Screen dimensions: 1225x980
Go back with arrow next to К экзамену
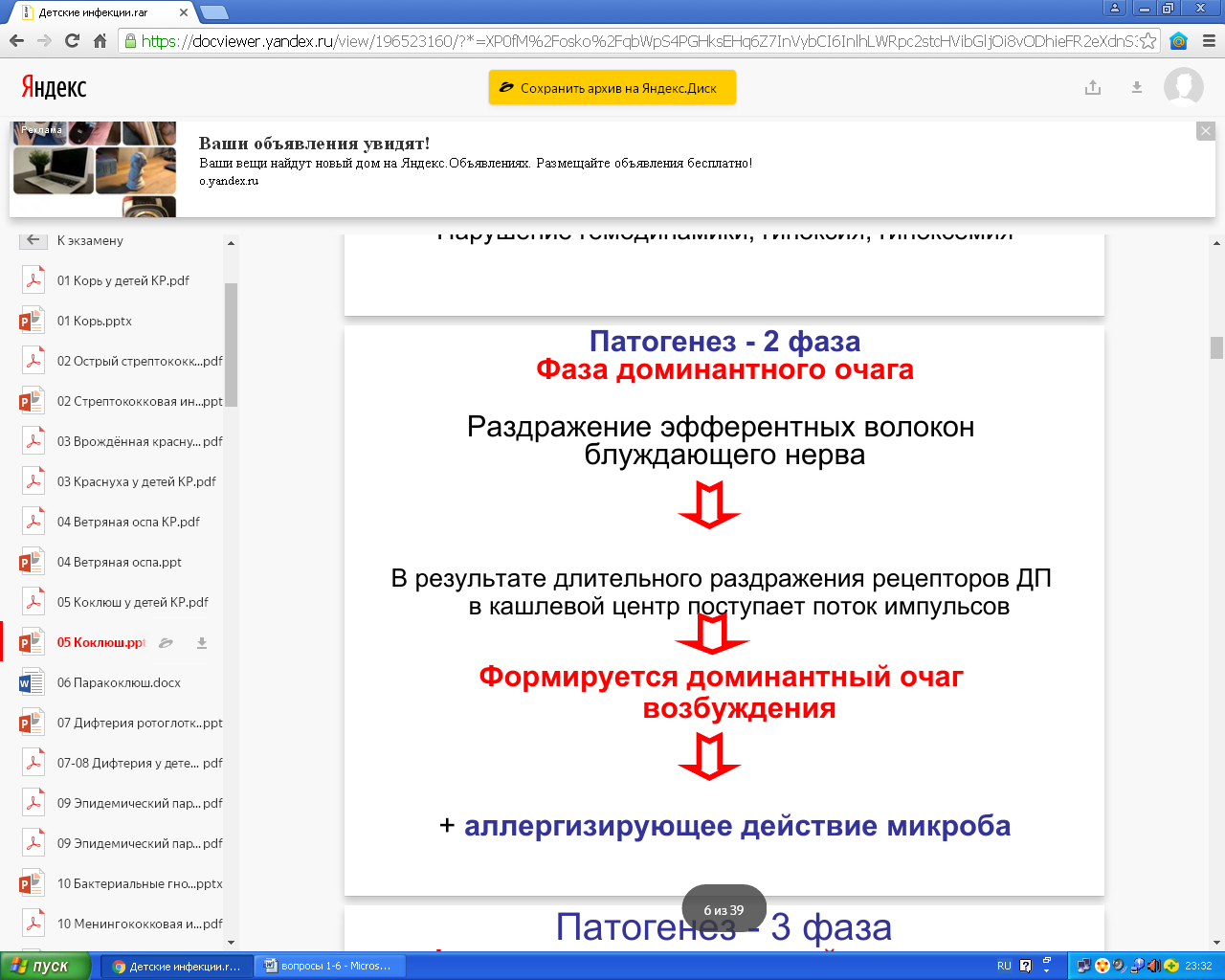coord(33,240)
